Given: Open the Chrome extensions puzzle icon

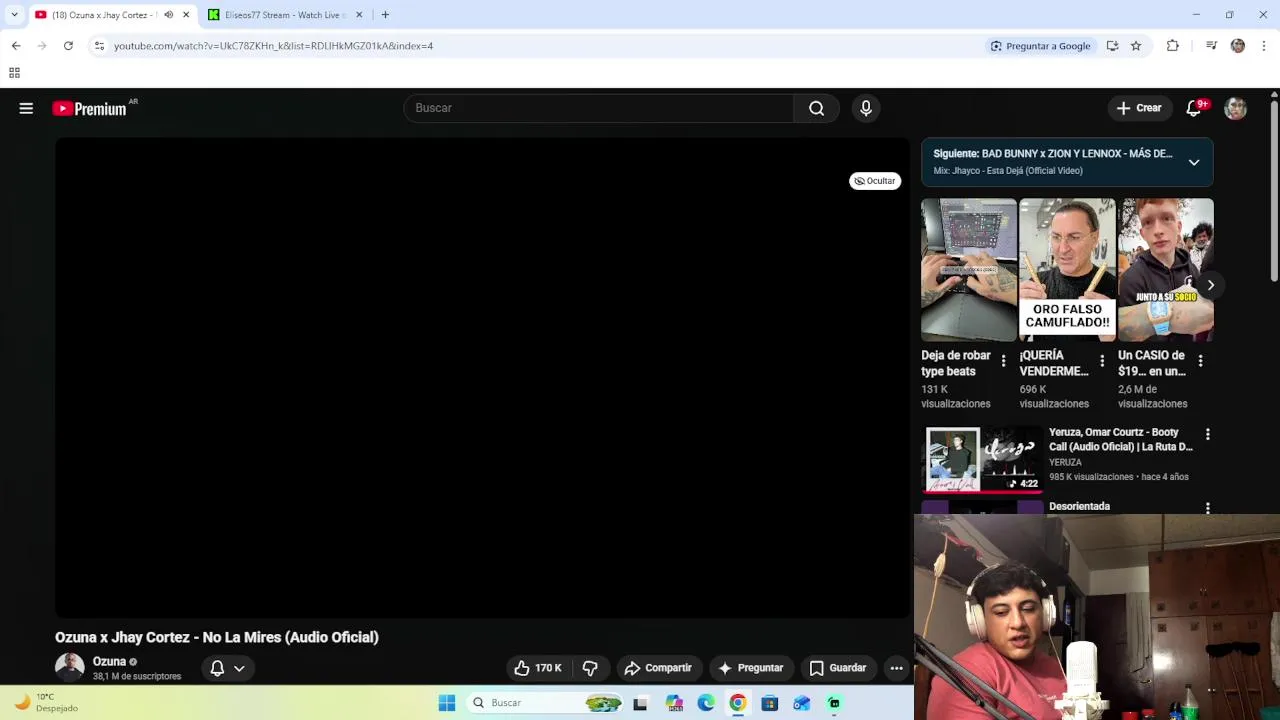Looking at the screenshot, I should [1173, 46].
